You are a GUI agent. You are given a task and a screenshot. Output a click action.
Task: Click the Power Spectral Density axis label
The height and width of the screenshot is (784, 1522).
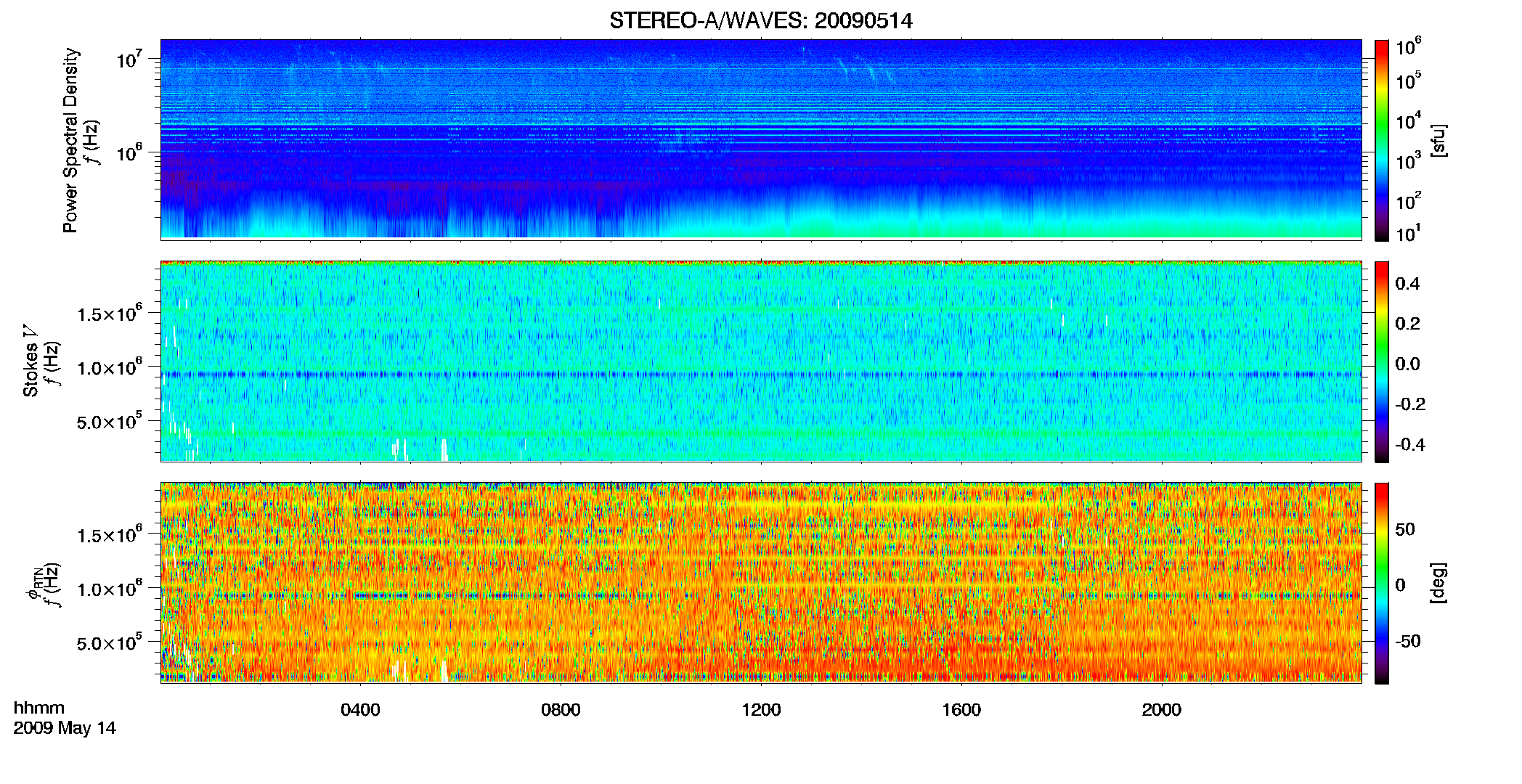point(70,140)
